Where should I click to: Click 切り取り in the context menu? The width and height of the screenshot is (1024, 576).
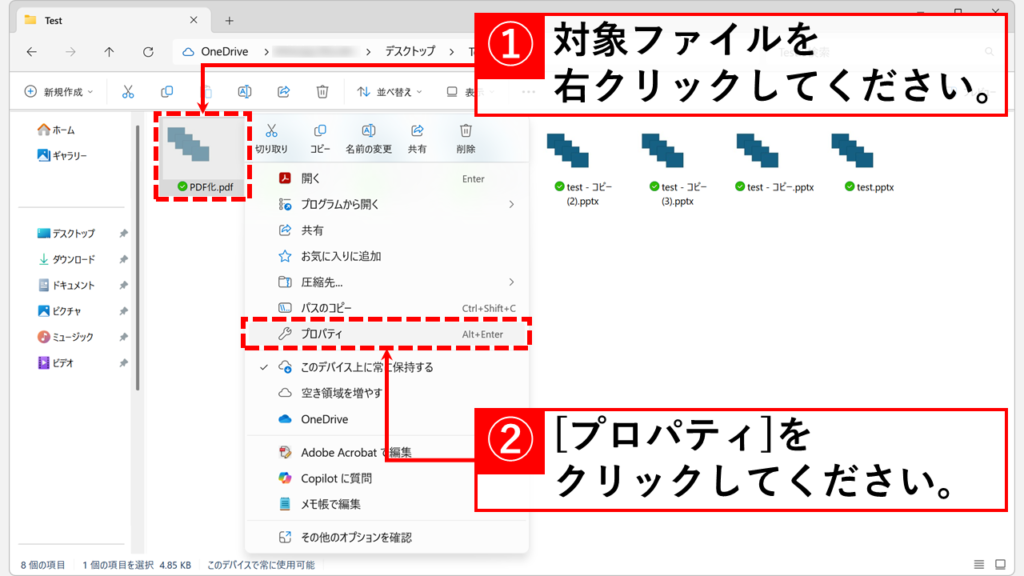pos(271,139)
